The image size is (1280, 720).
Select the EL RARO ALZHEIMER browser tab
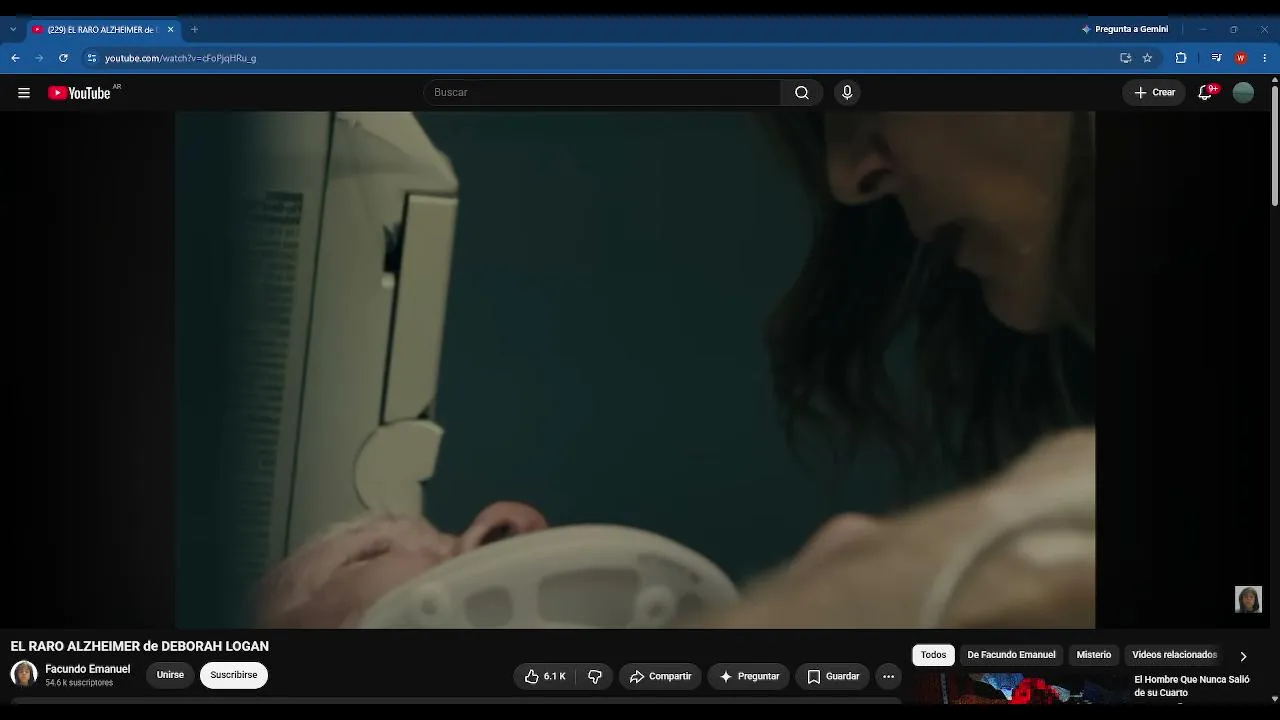click(103, 30)
